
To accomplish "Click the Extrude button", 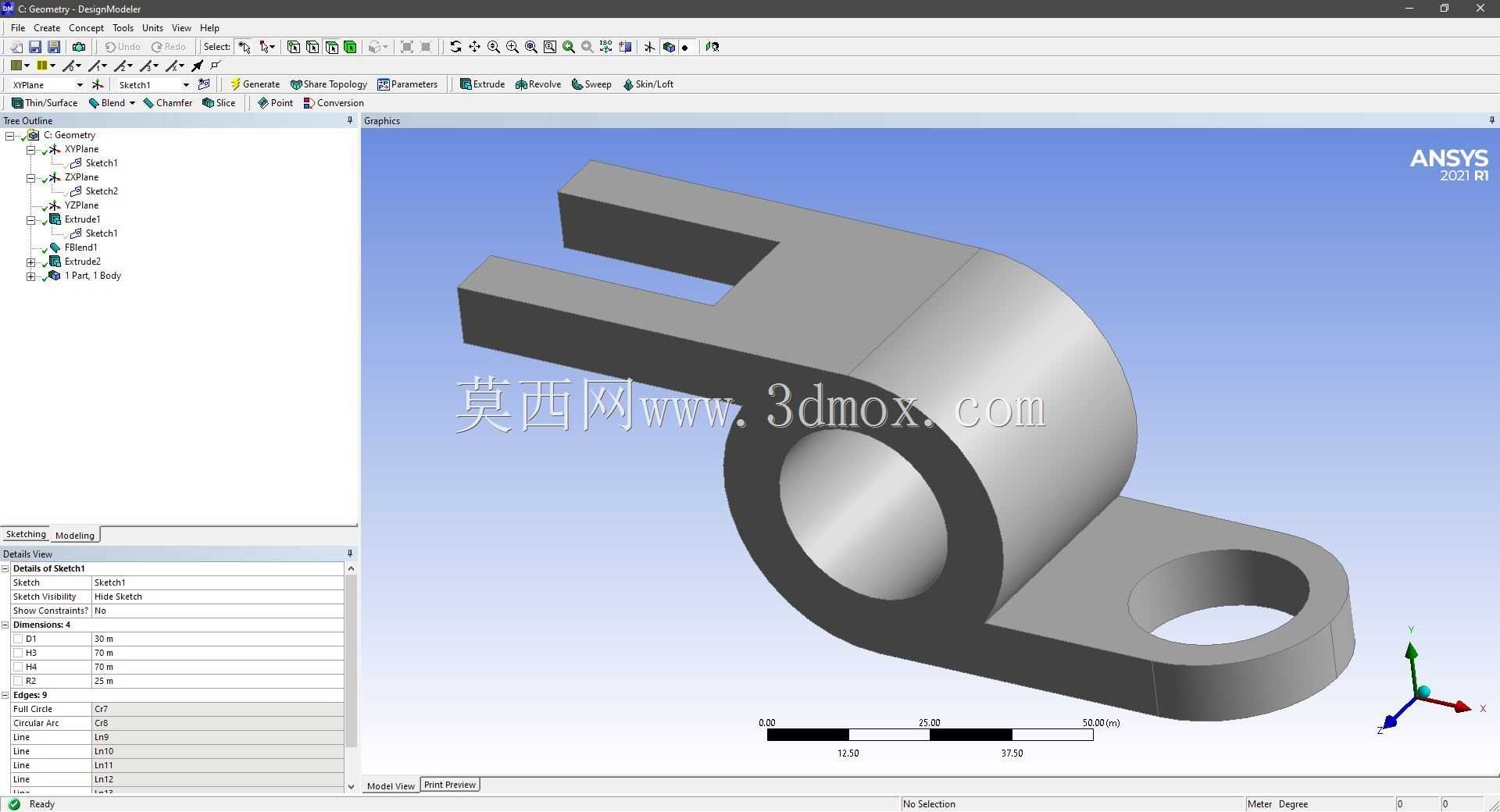I will pyautogui.click(x=482, y=84).
